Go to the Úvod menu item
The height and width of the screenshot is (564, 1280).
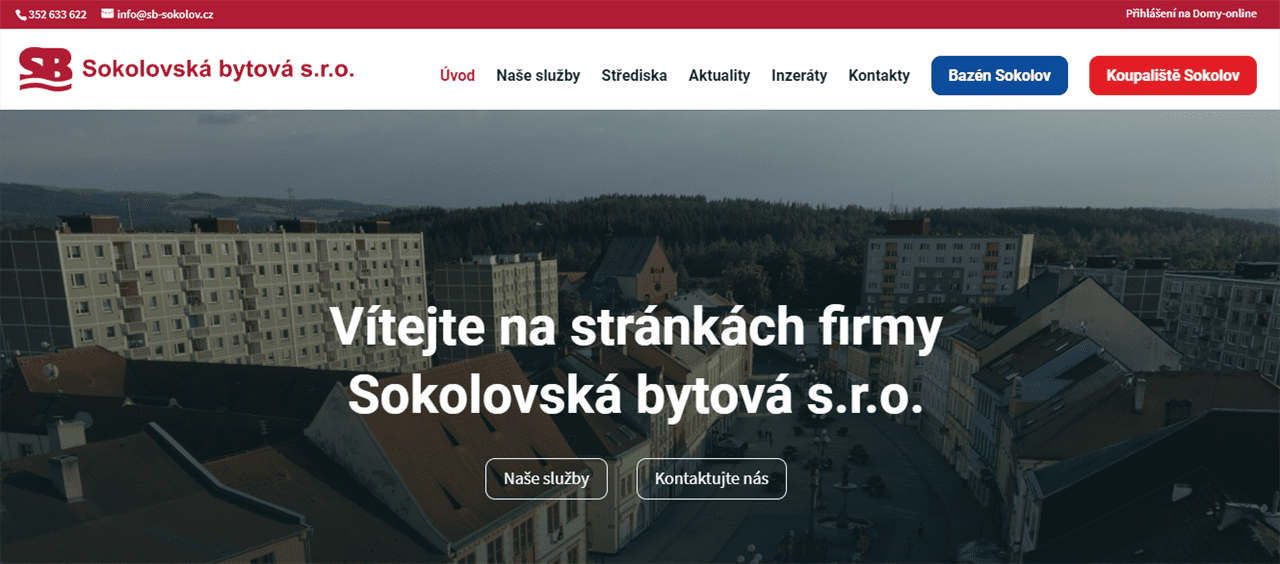click(x=457, y=76)
